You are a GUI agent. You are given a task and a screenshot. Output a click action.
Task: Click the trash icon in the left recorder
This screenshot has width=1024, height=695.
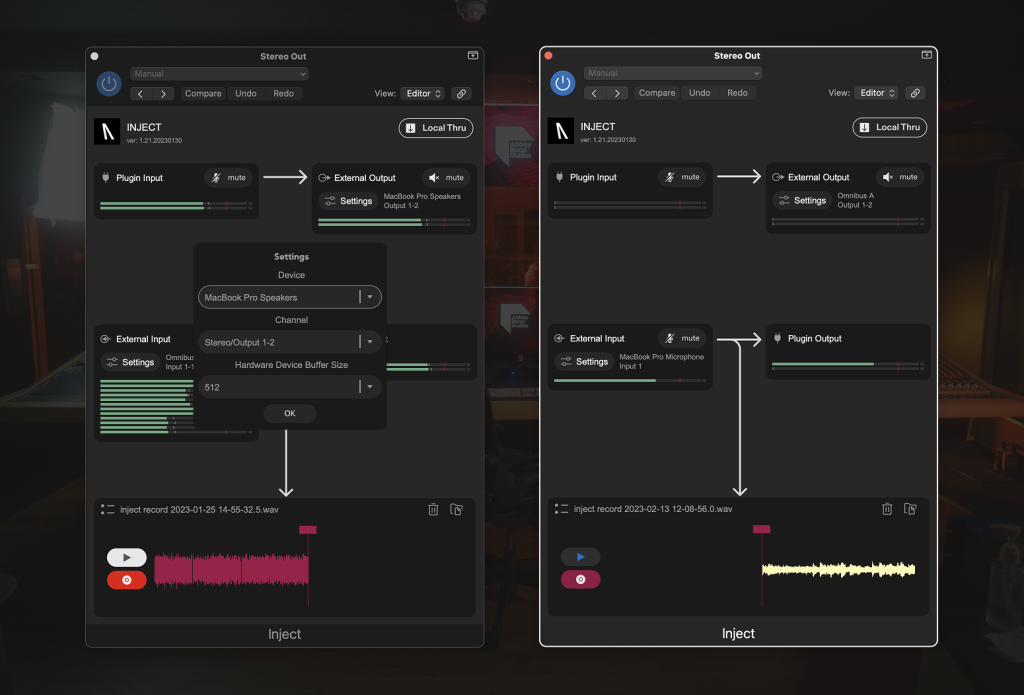pyautogui.click(x=433, y=509)
